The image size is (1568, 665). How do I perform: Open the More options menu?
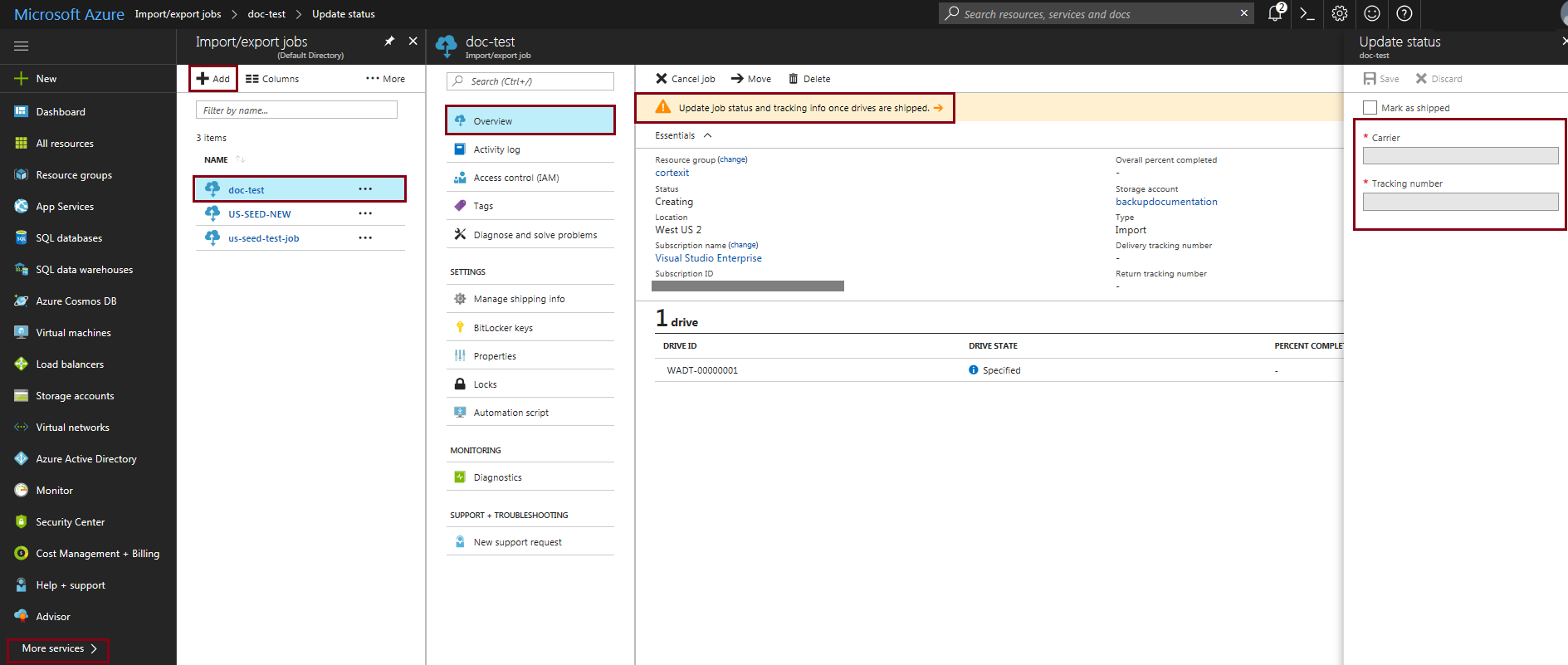(x=386, y=79)
